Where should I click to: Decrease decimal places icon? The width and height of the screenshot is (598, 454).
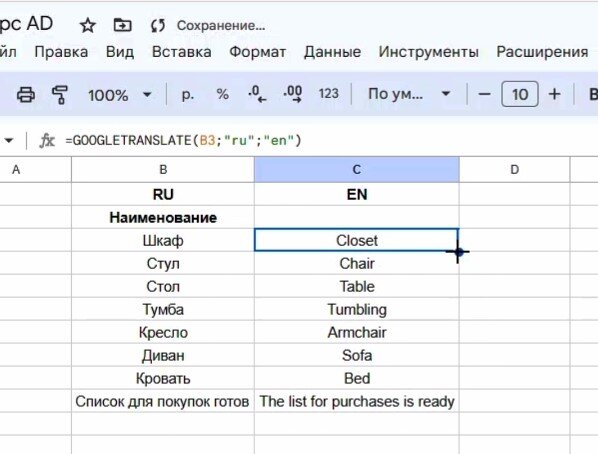pos(257,94)
